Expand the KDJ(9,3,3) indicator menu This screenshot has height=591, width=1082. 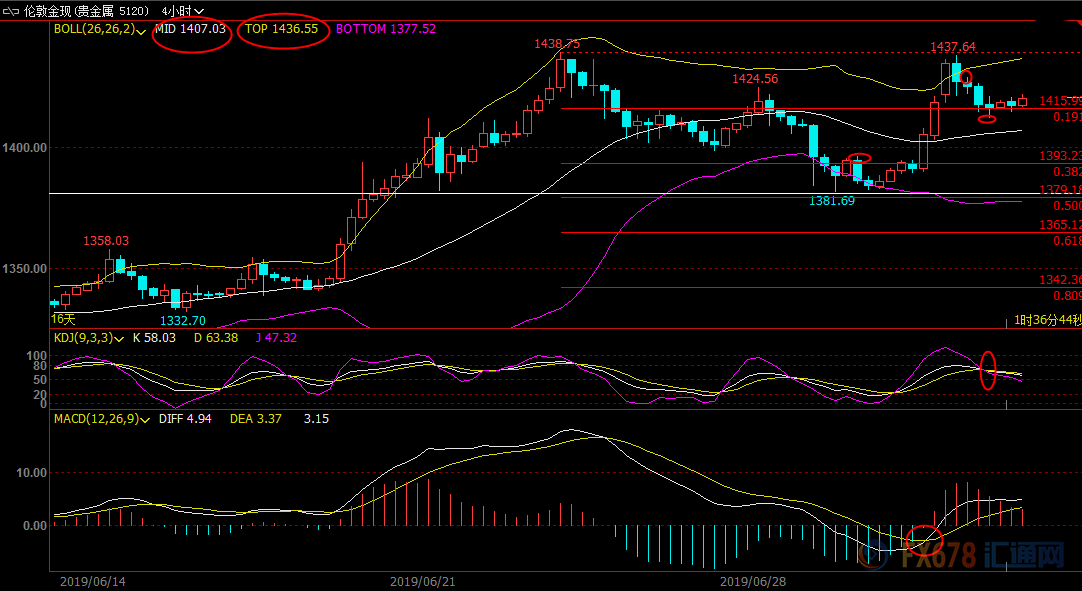coord(89,338)
